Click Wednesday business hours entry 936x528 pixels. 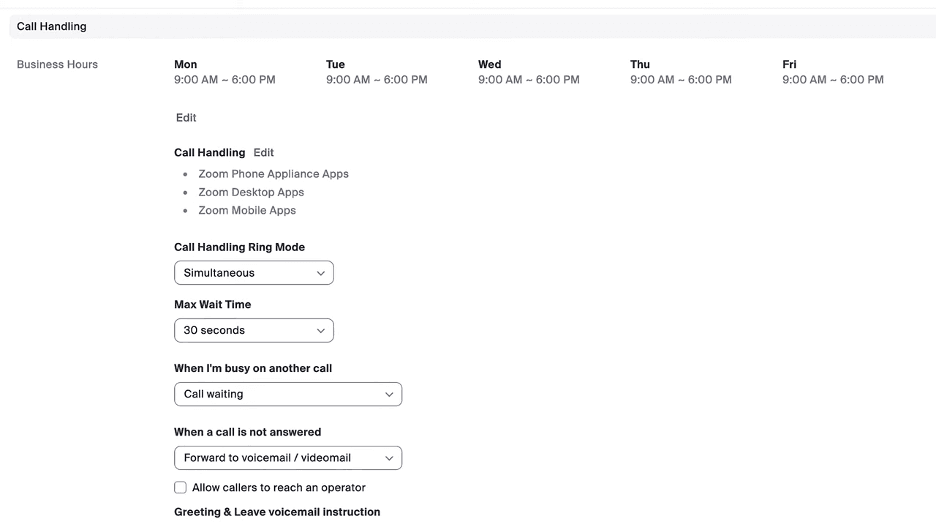(528, 80)
